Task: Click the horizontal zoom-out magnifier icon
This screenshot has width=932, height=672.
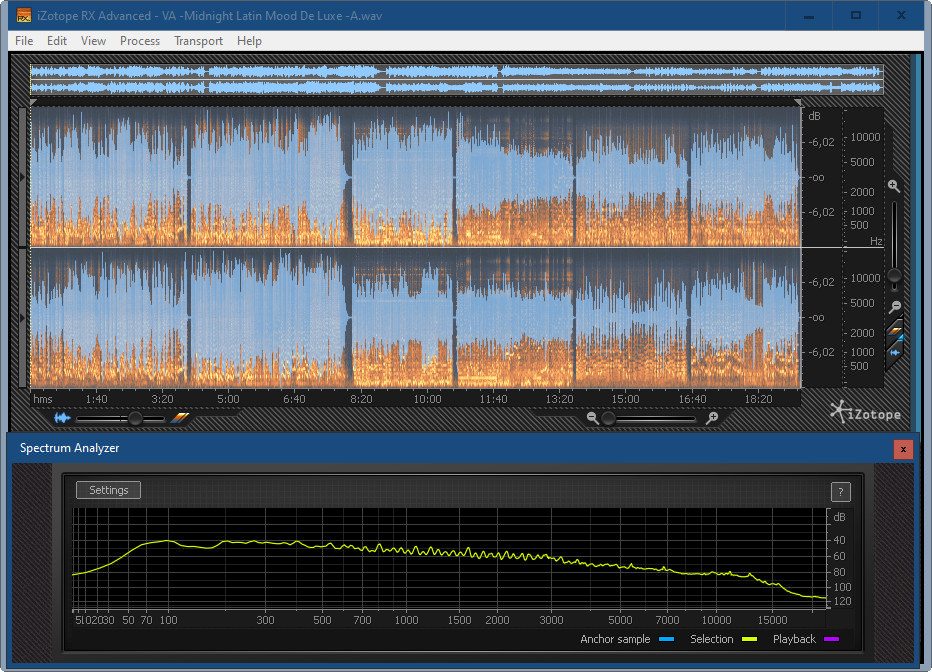Action: 593,418
